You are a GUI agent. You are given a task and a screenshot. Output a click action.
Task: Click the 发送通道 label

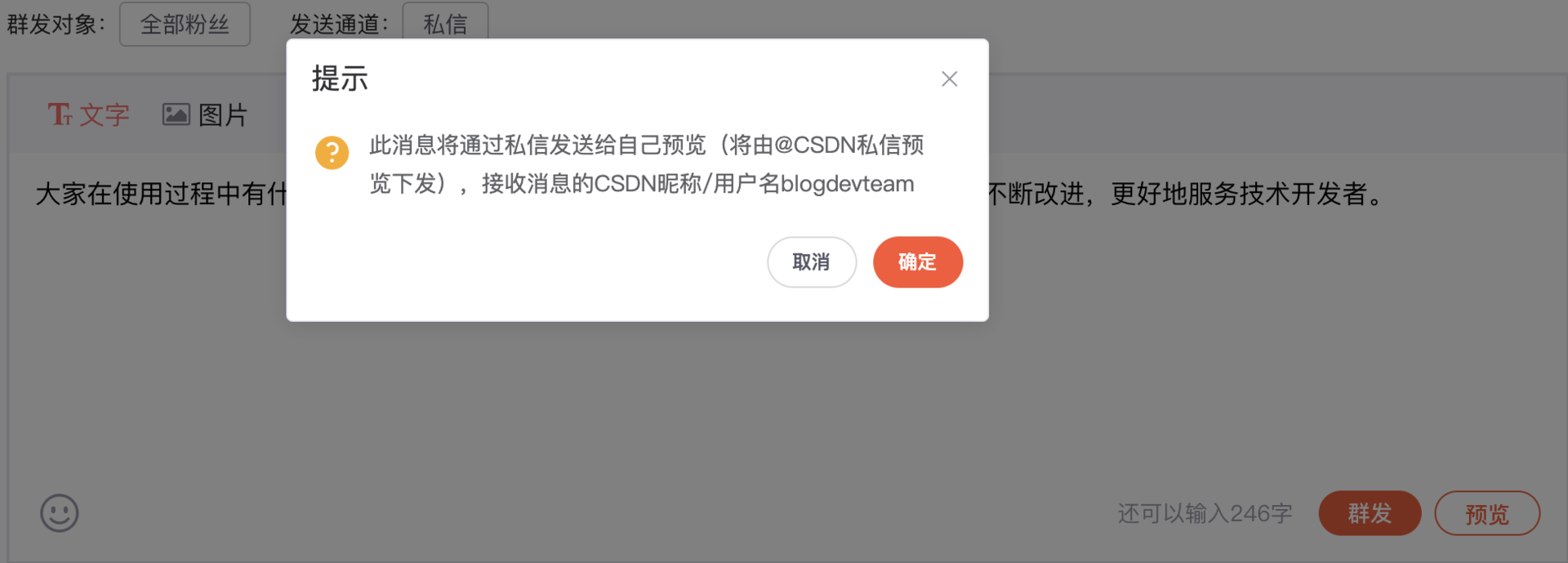[x=338, y=24]
